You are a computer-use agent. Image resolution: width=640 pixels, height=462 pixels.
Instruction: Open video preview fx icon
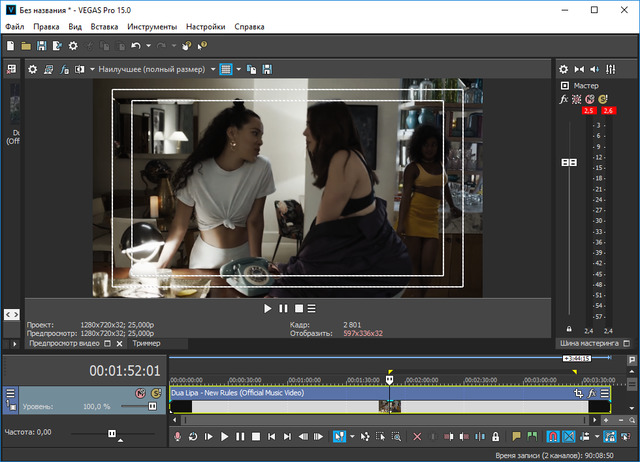coord(64,70)
